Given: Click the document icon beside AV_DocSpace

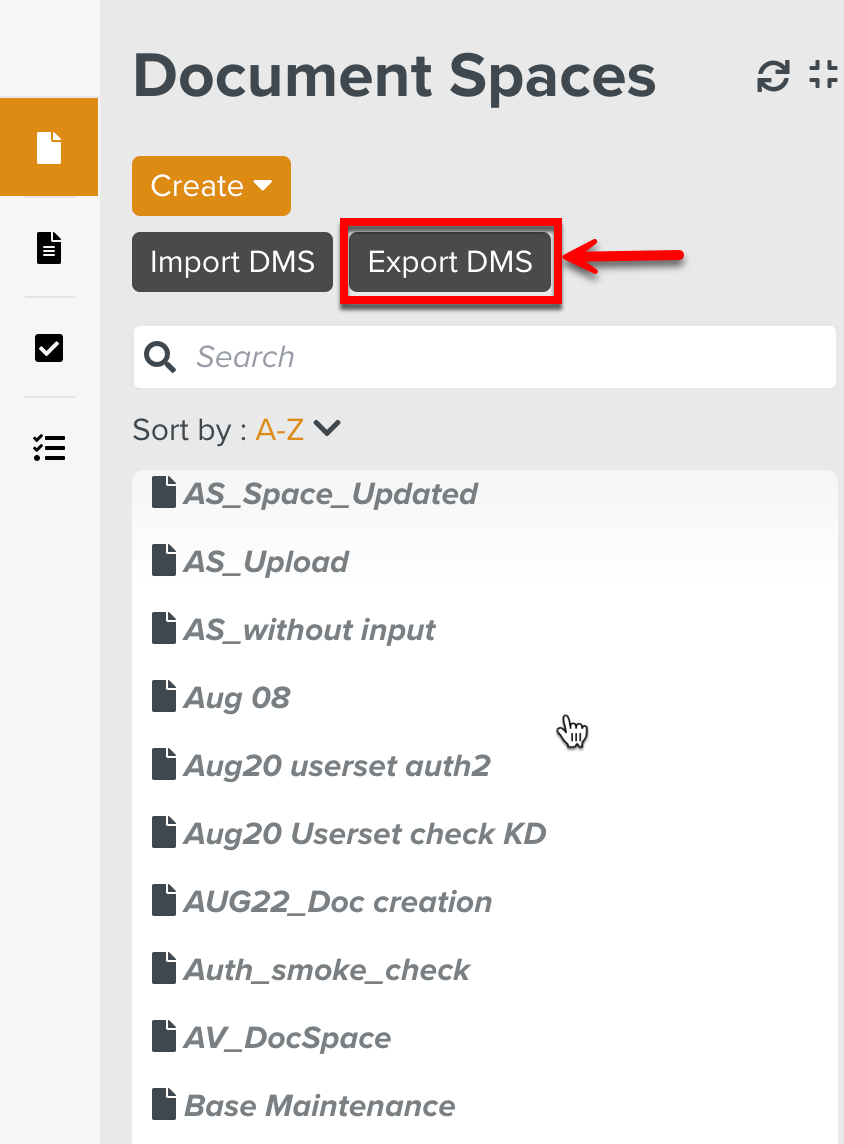Looking at the screenshot, I should point(163,1035).
